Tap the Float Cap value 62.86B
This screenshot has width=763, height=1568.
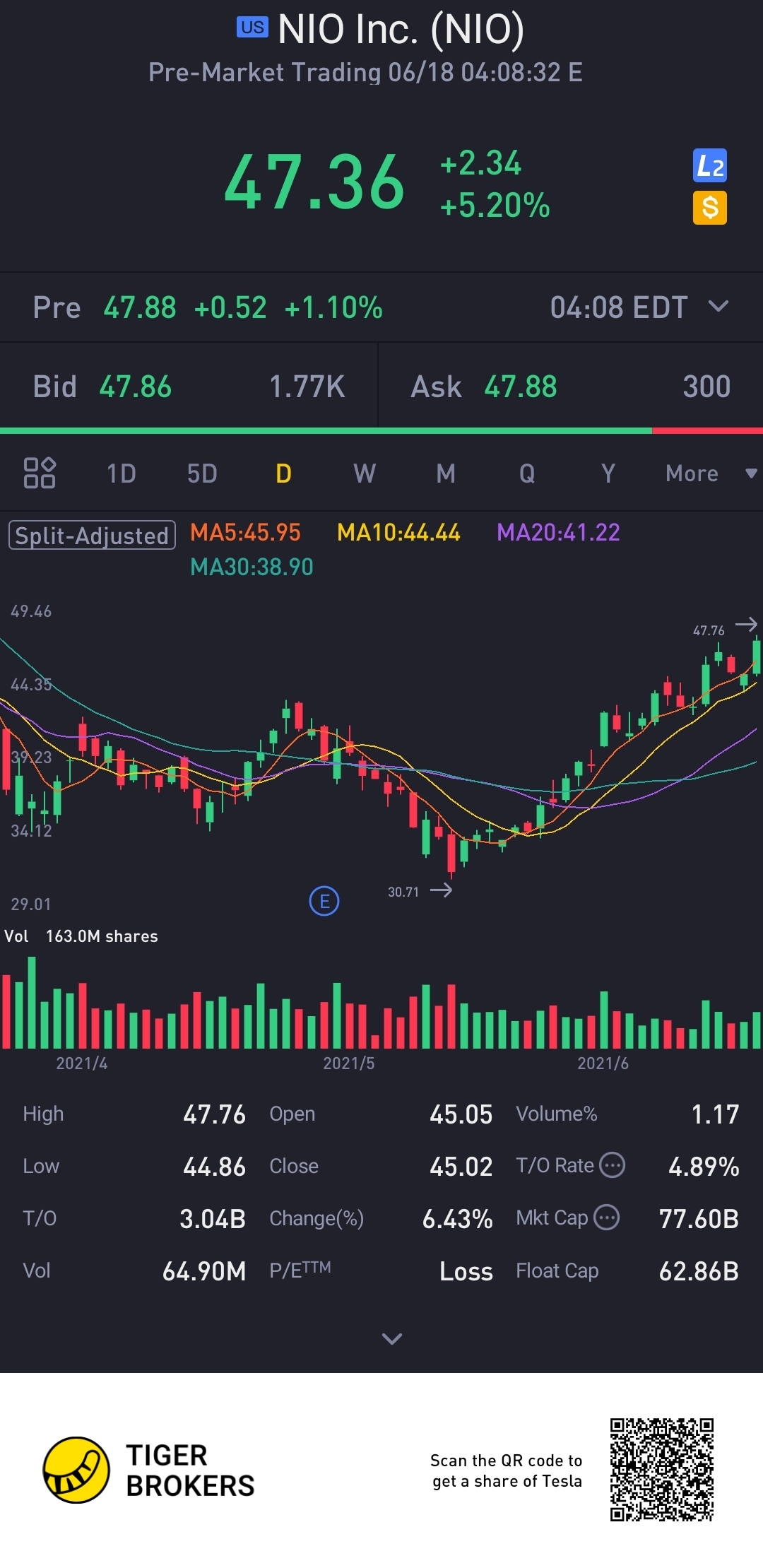click(x=699, y=1271)
